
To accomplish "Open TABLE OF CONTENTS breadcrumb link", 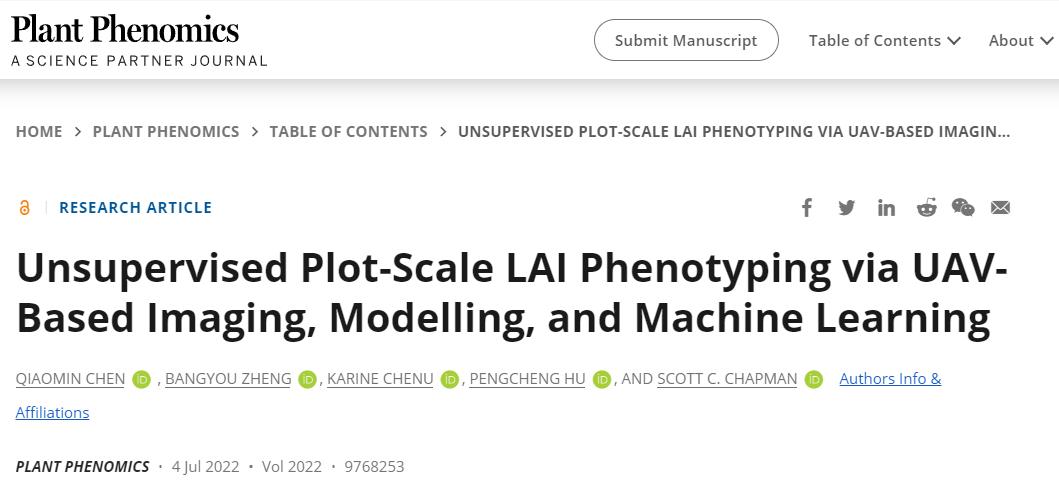I will [x=348, y=132].
